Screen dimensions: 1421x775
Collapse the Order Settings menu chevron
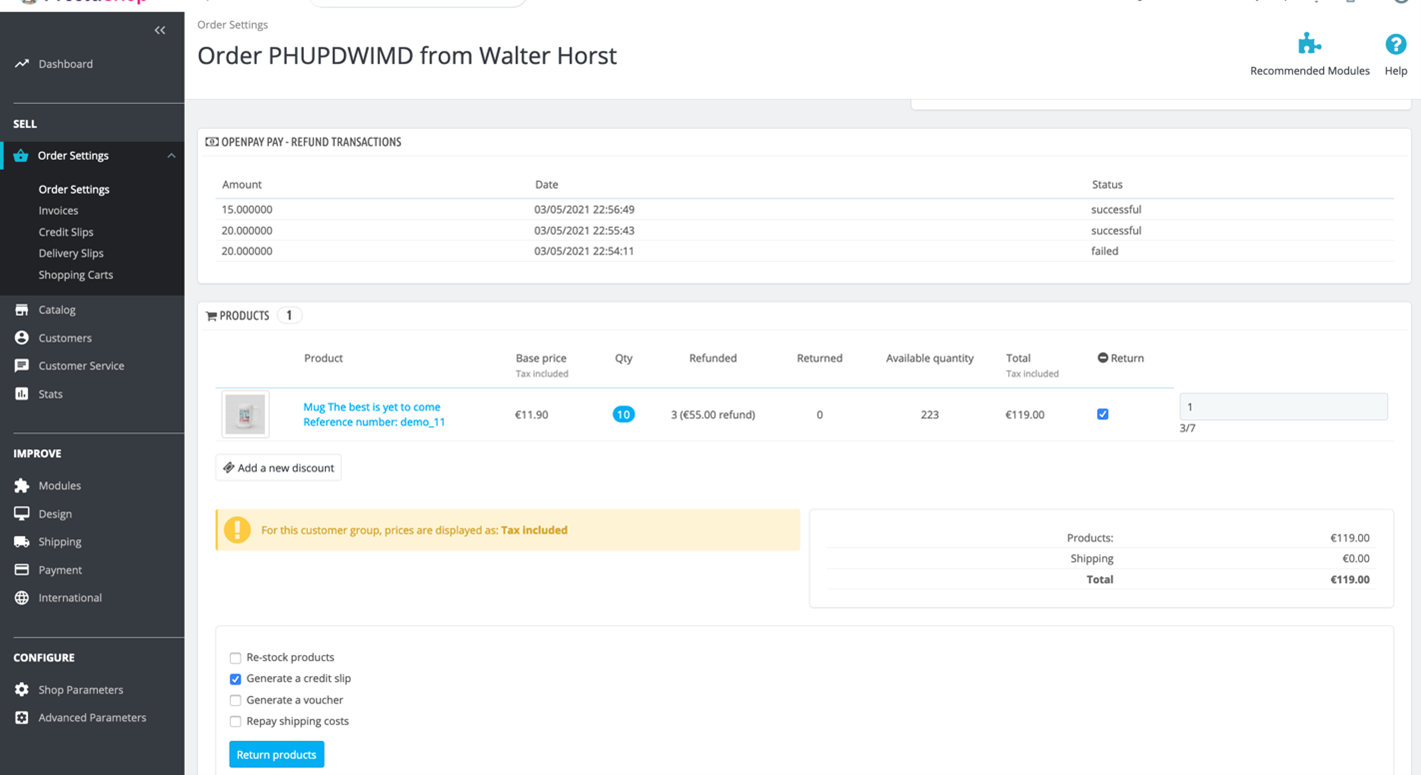click(x=171, y=156)
